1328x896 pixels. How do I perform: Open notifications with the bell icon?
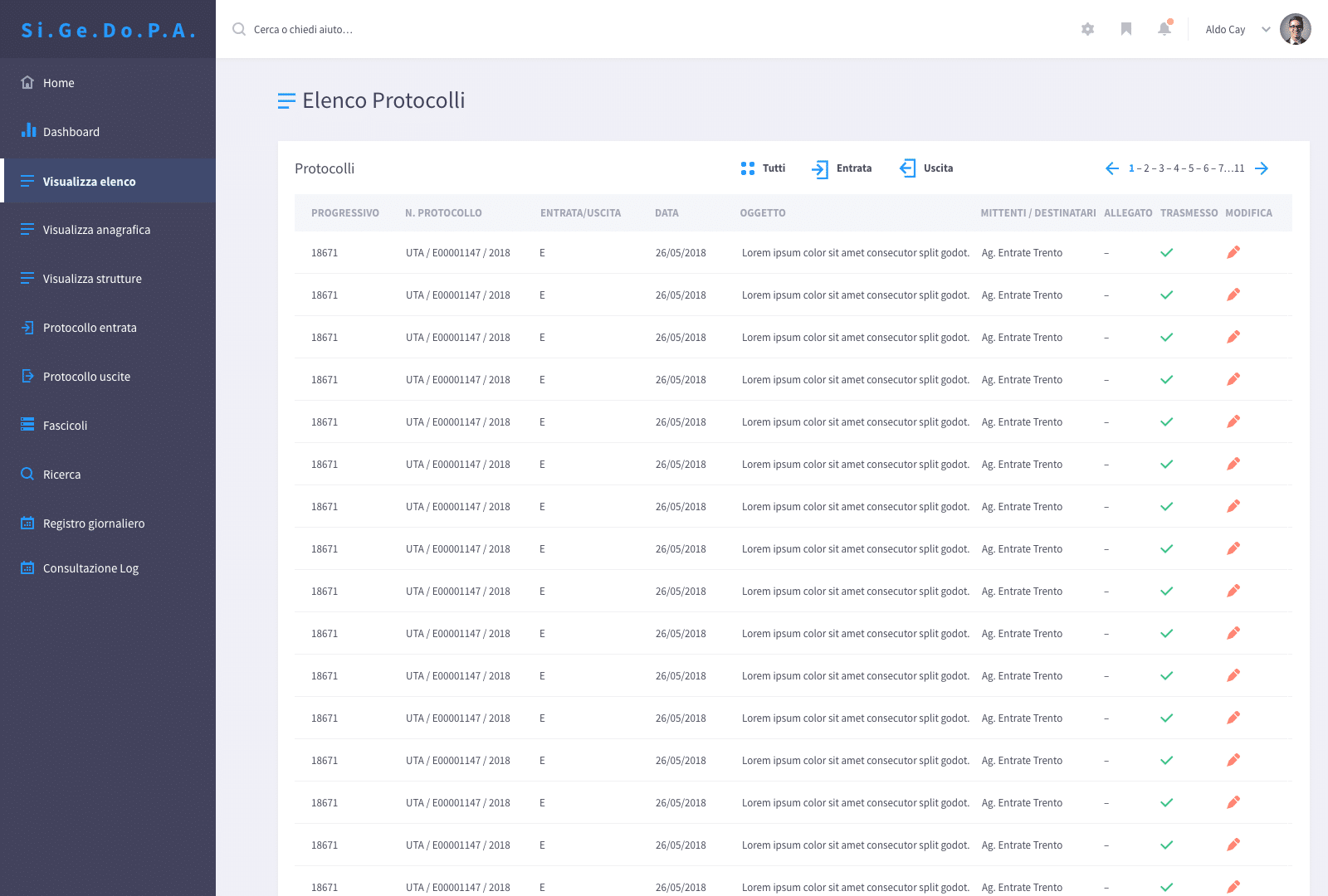point(1164,29)
